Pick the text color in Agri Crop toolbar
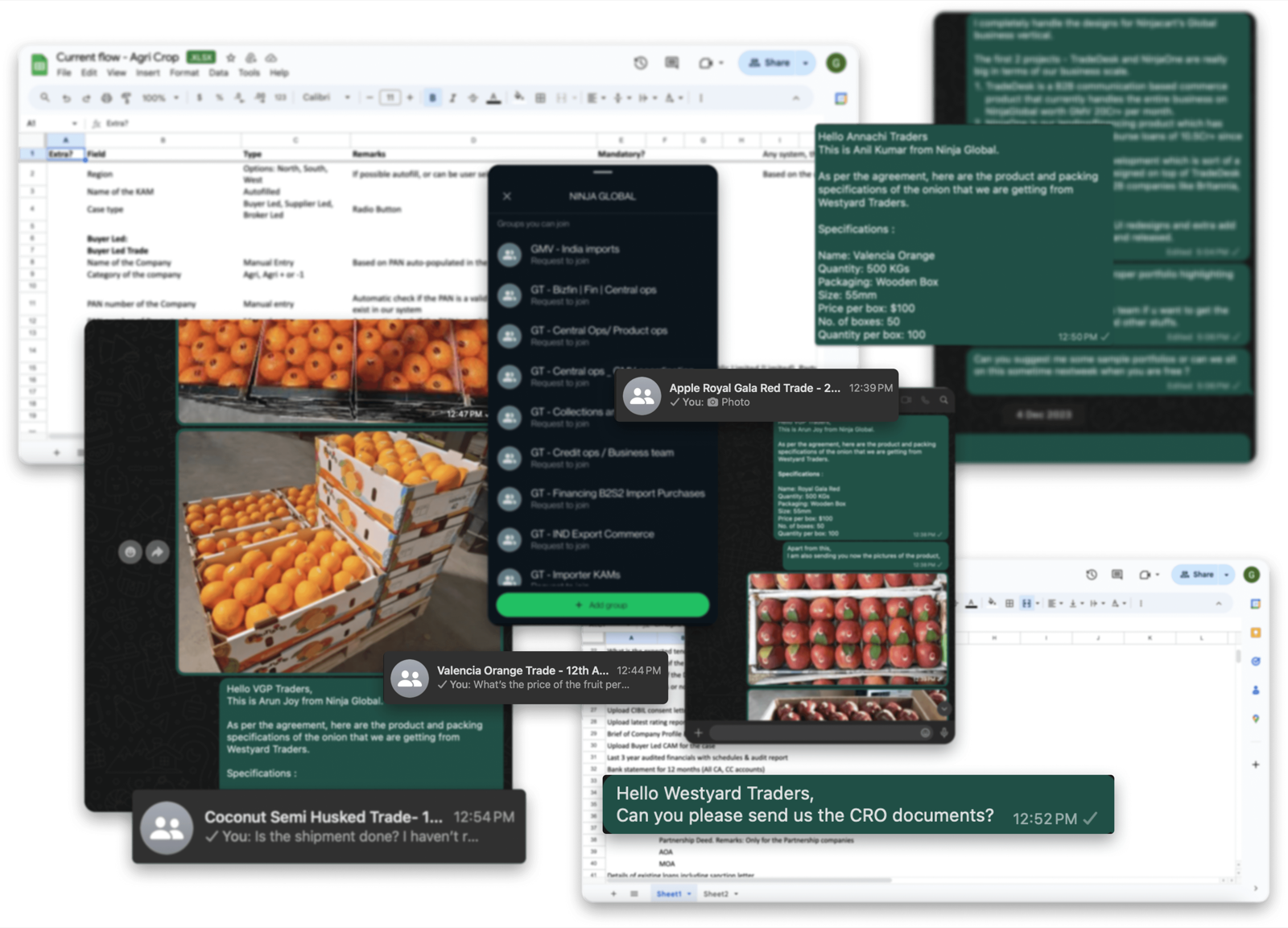The image size is (1288, 928). tap(493, 98)
